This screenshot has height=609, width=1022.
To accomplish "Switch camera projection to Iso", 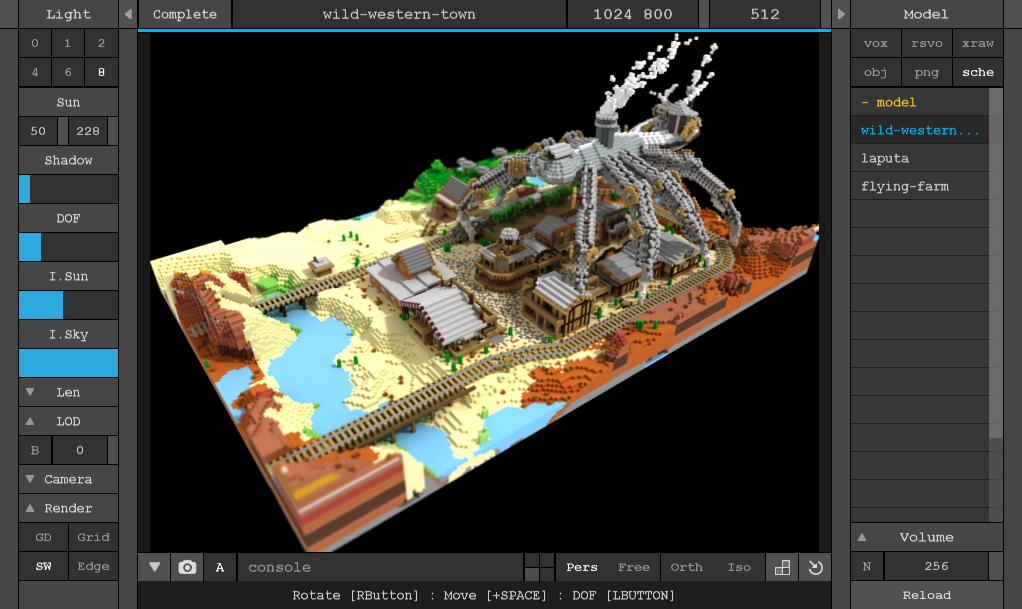I will (x=739, y=567).
